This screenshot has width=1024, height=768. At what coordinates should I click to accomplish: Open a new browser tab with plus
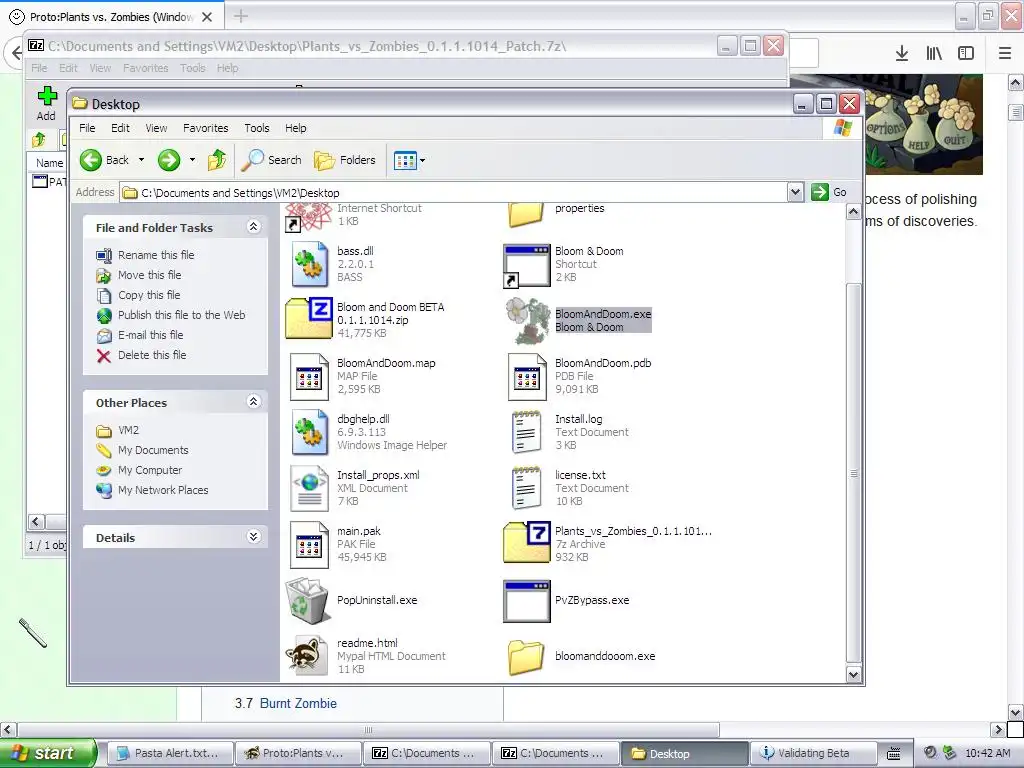point(240,16)
